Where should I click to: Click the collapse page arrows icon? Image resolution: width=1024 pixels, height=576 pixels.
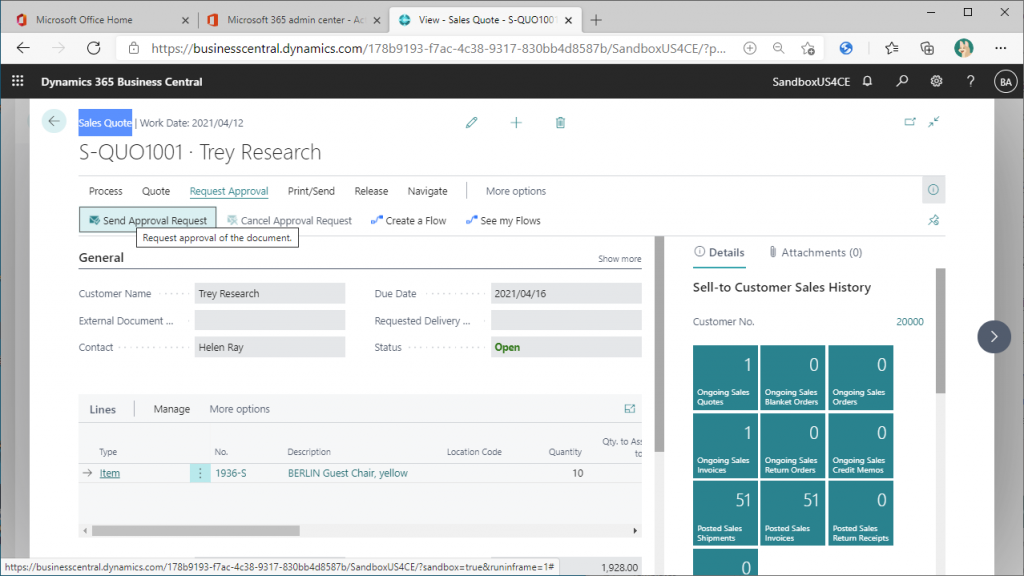coord(934,121)
